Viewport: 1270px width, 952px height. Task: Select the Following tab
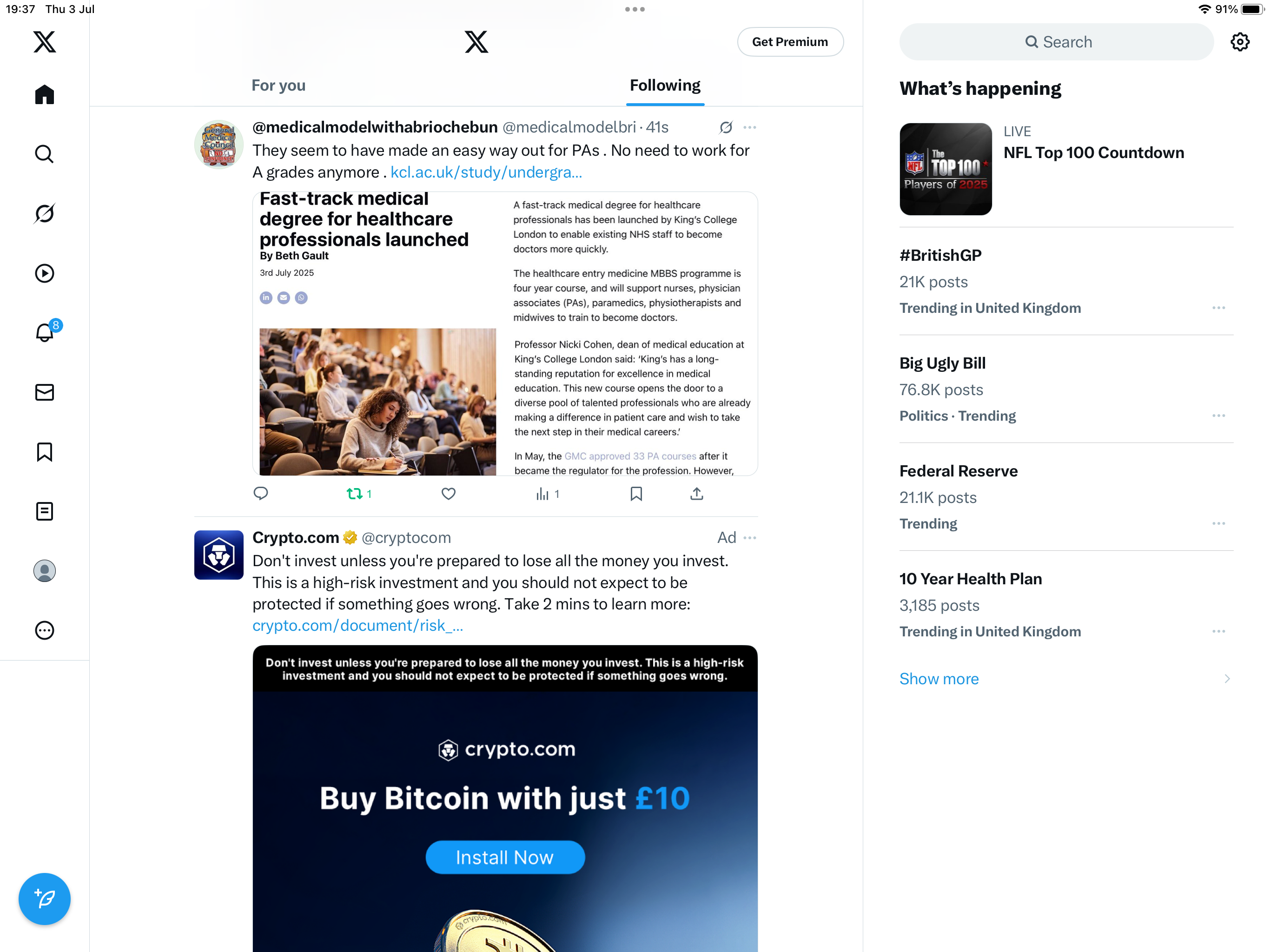coord(665,85)
